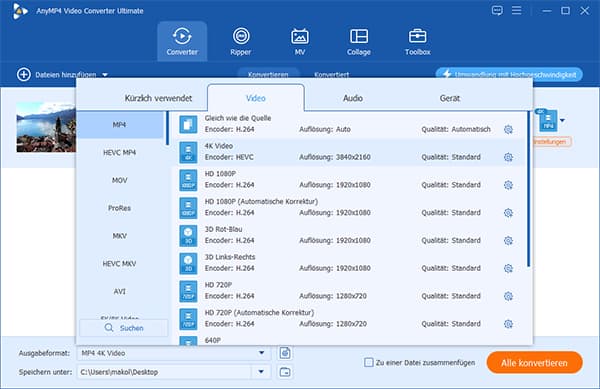Open the hamburger menu in title bar
This screenshot has width=600, height=389.
pos(517,10)
